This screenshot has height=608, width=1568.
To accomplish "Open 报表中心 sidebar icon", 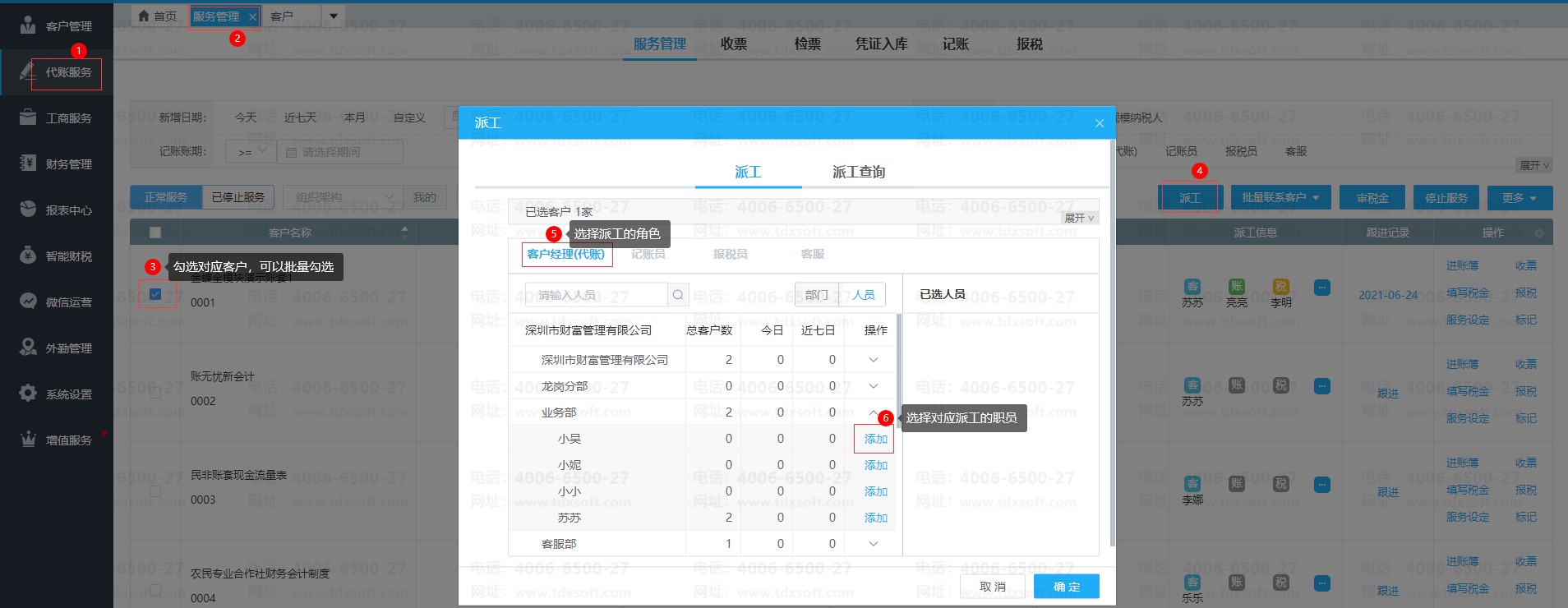I will coord(28,210).
